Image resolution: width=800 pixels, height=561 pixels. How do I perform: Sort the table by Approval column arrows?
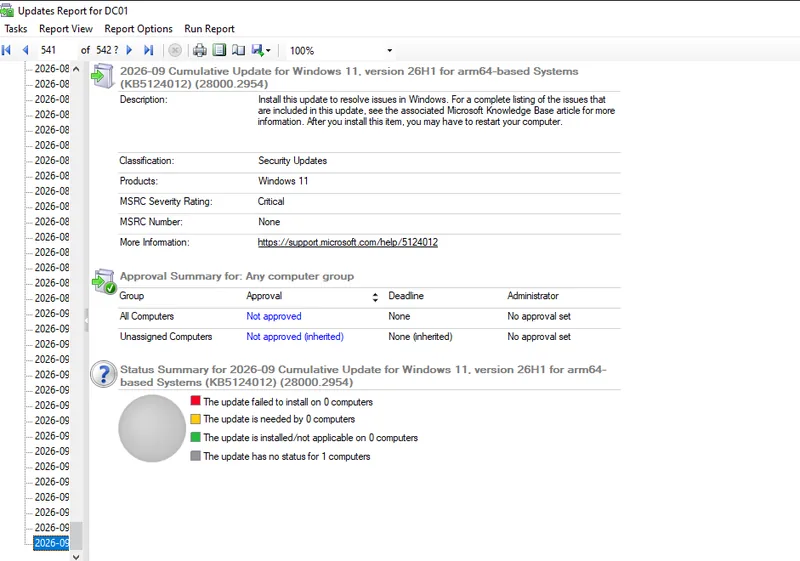click(x=375, y=297)
